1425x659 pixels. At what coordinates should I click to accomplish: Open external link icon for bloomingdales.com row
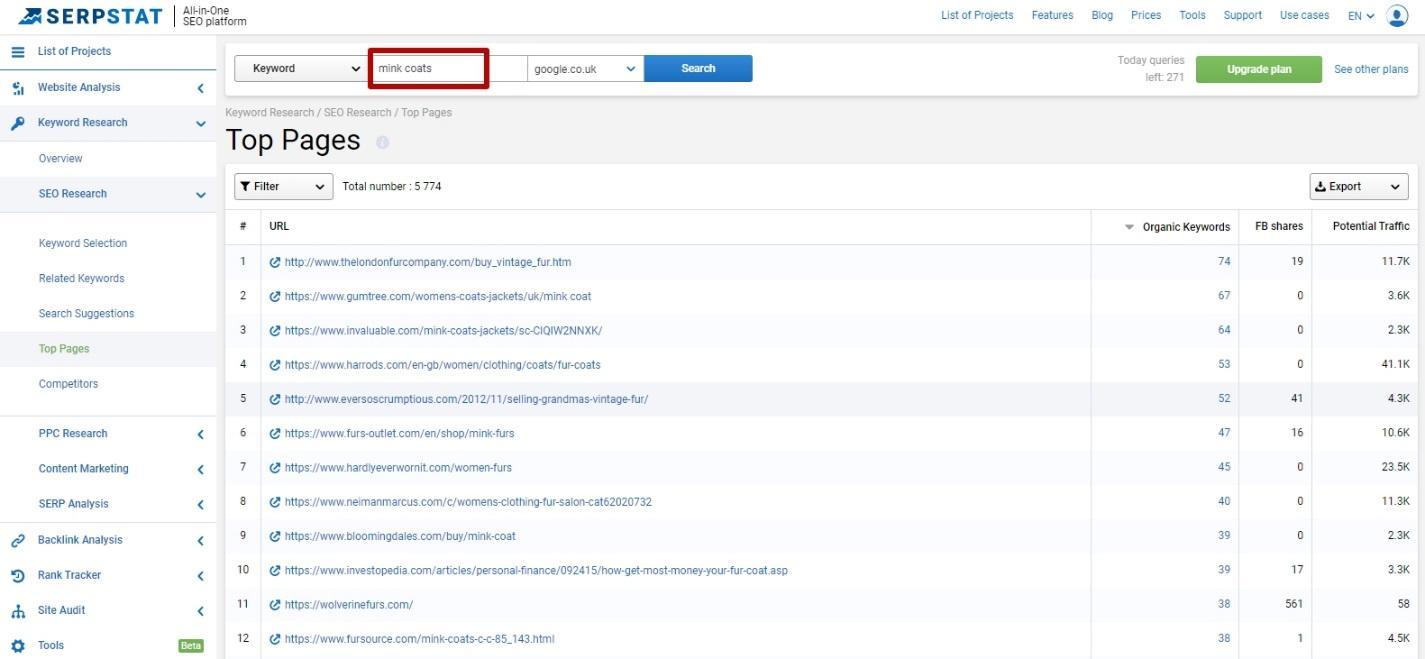(x=275, y=536)
